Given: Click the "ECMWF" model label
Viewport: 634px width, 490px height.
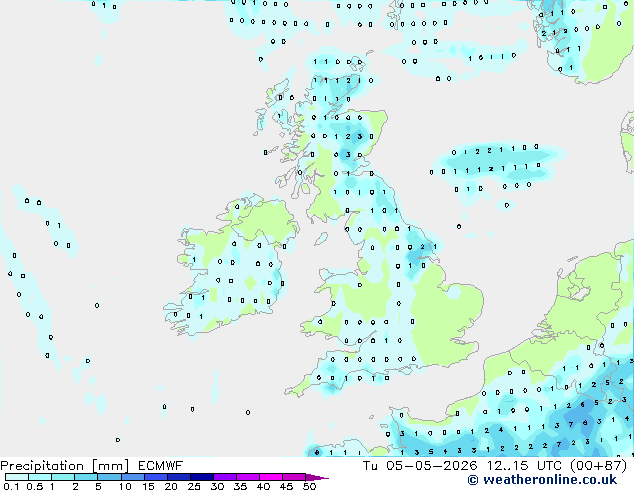Looking at the screenshot, I should tap(161, 466).
